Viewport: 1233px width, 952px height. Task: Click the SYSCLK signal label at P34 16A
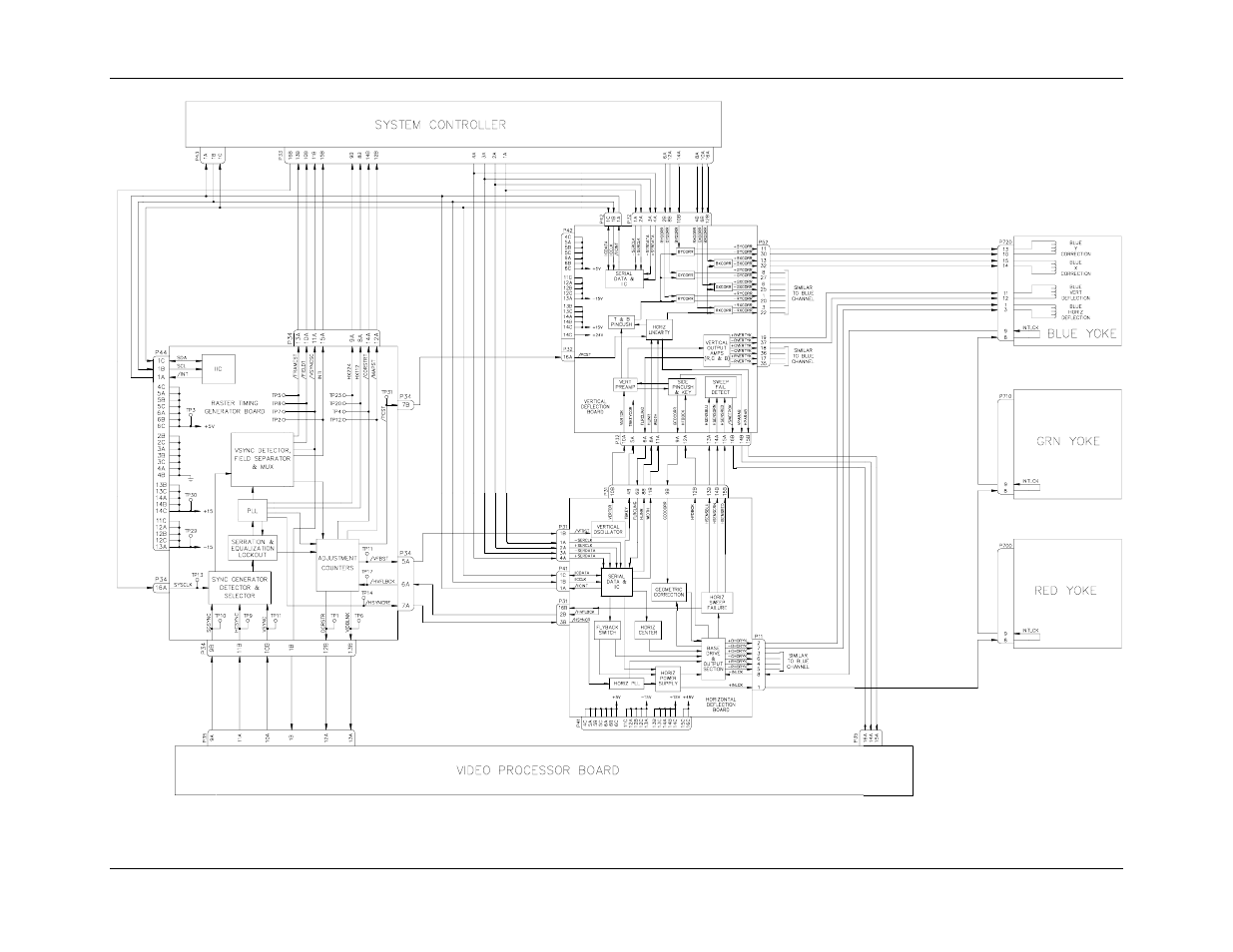pyautogui.click(x=181, y=585)
